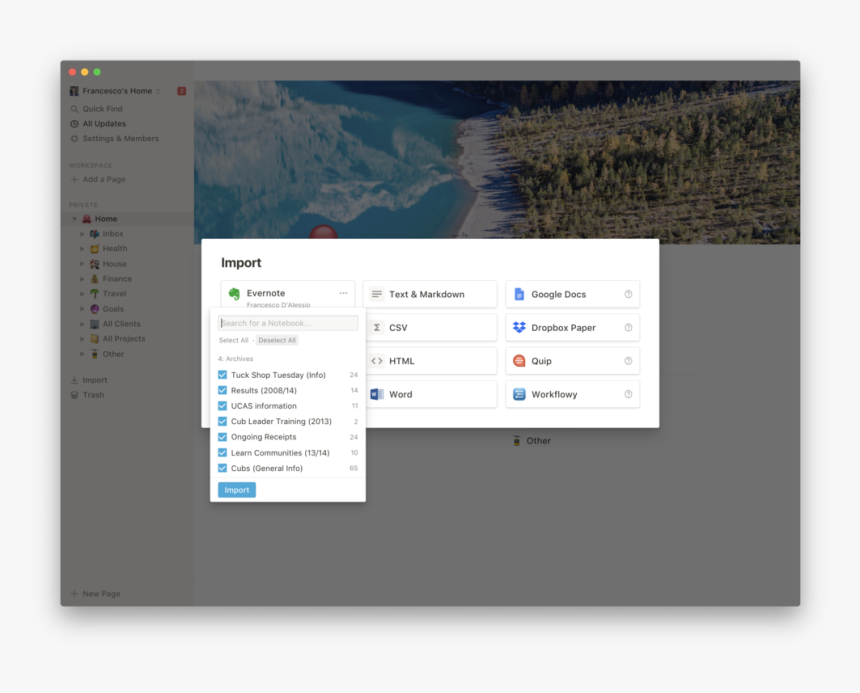Expand the Goals page in sidebar
Screen dimensions: 860x693
(x=82, y=309)
